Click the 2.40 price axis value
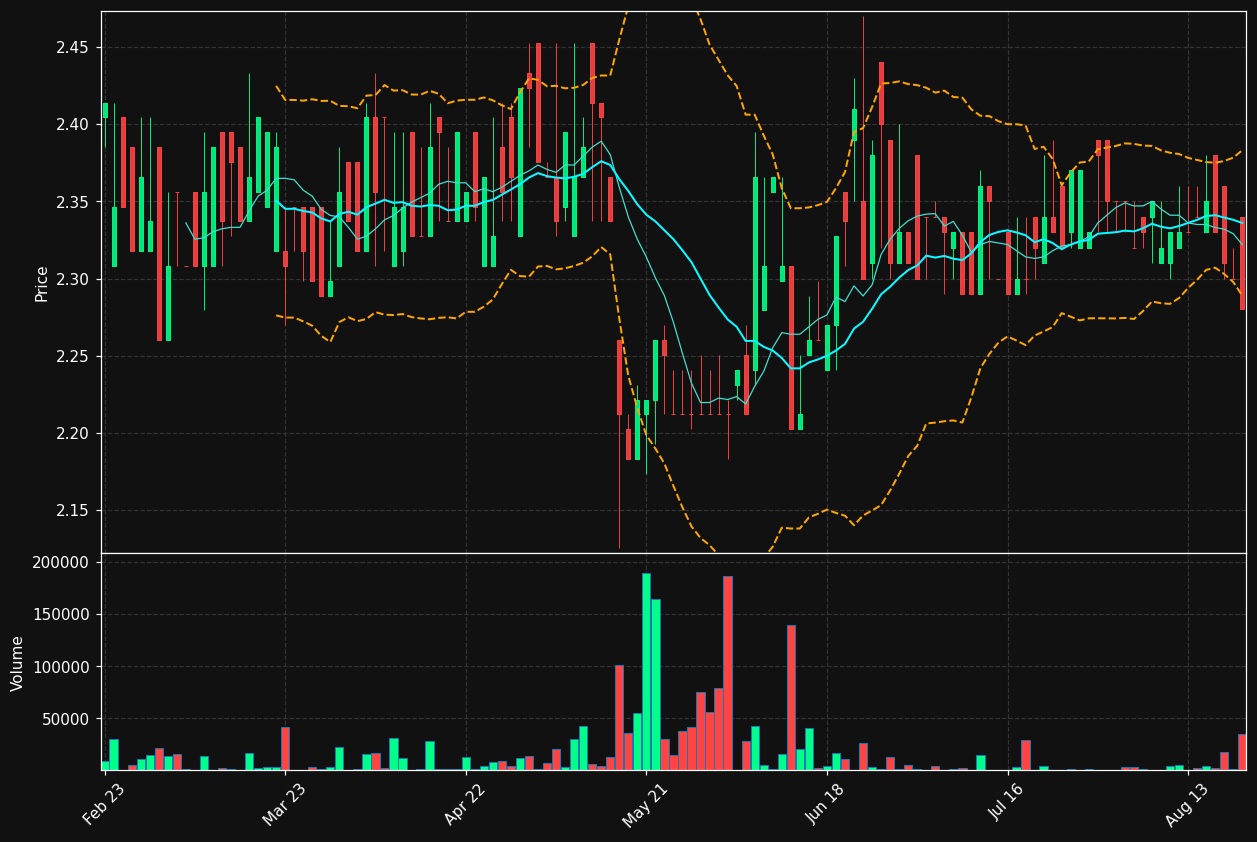 point(73,125)
